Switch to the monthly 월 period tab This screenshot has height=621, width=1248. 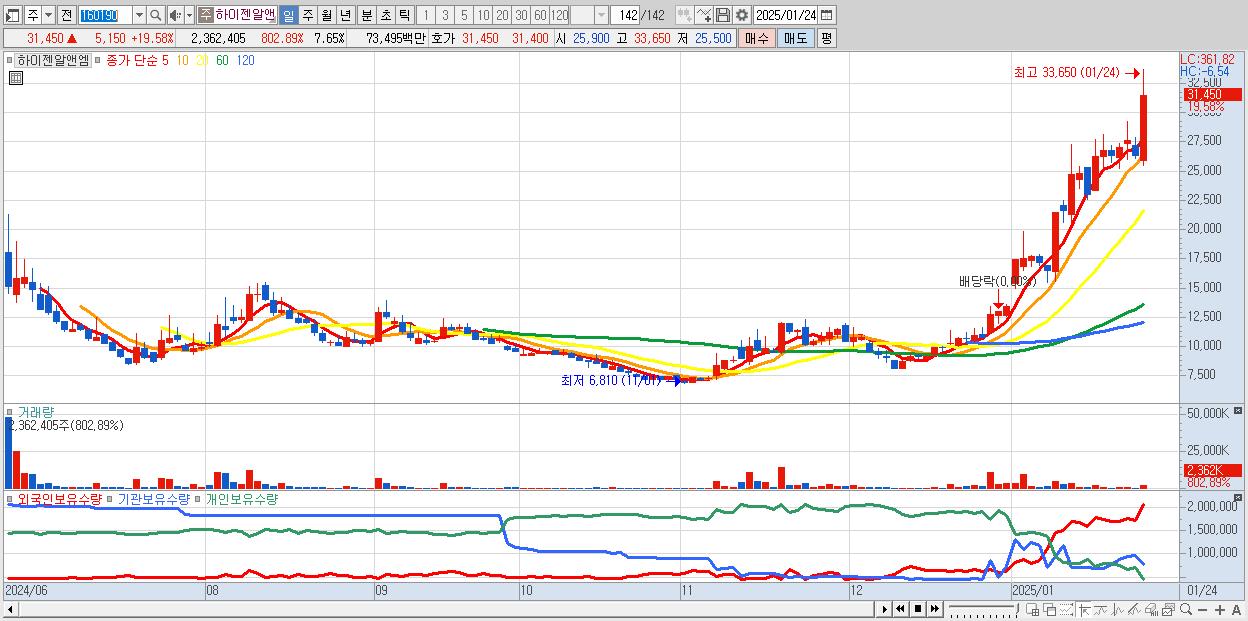(326, 16)
